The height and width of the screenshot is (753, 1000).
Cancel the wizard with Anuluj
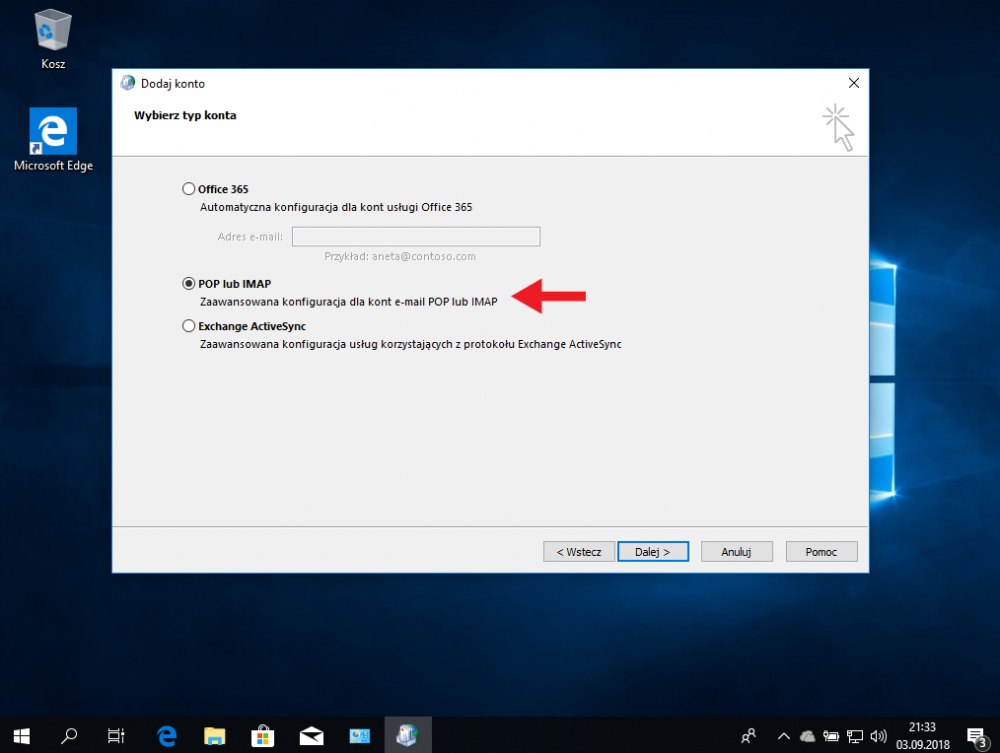click(737, 552)
